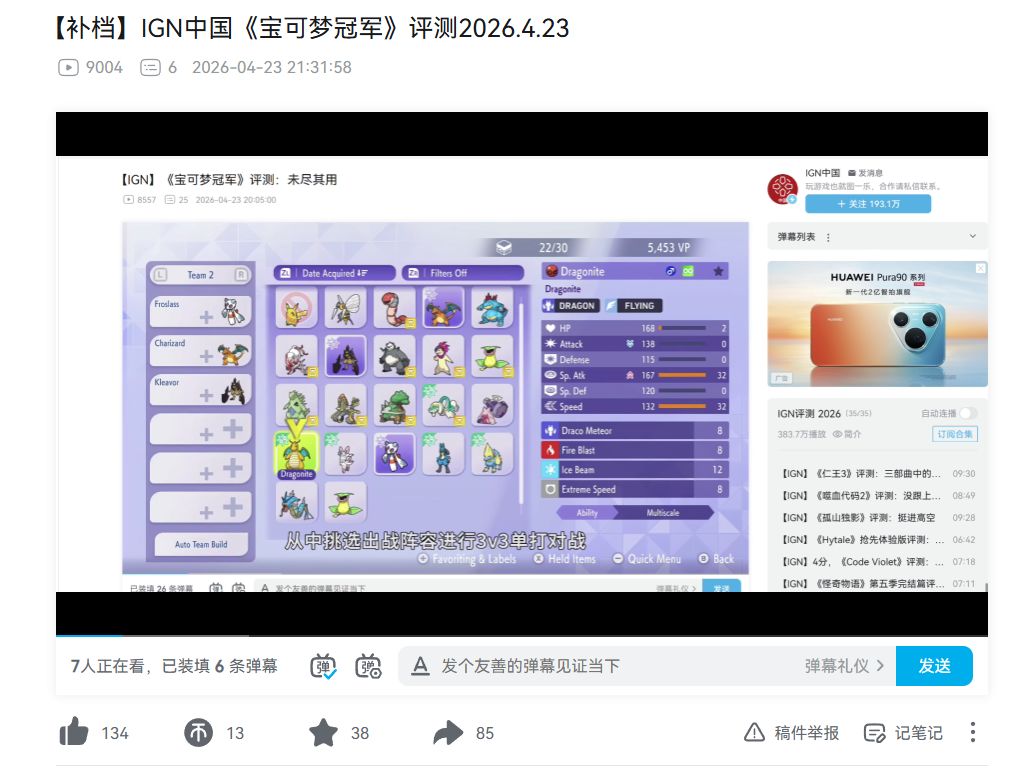
Task: Click the R shoulder button beside Team 2
Action: [x=240, y=275]
